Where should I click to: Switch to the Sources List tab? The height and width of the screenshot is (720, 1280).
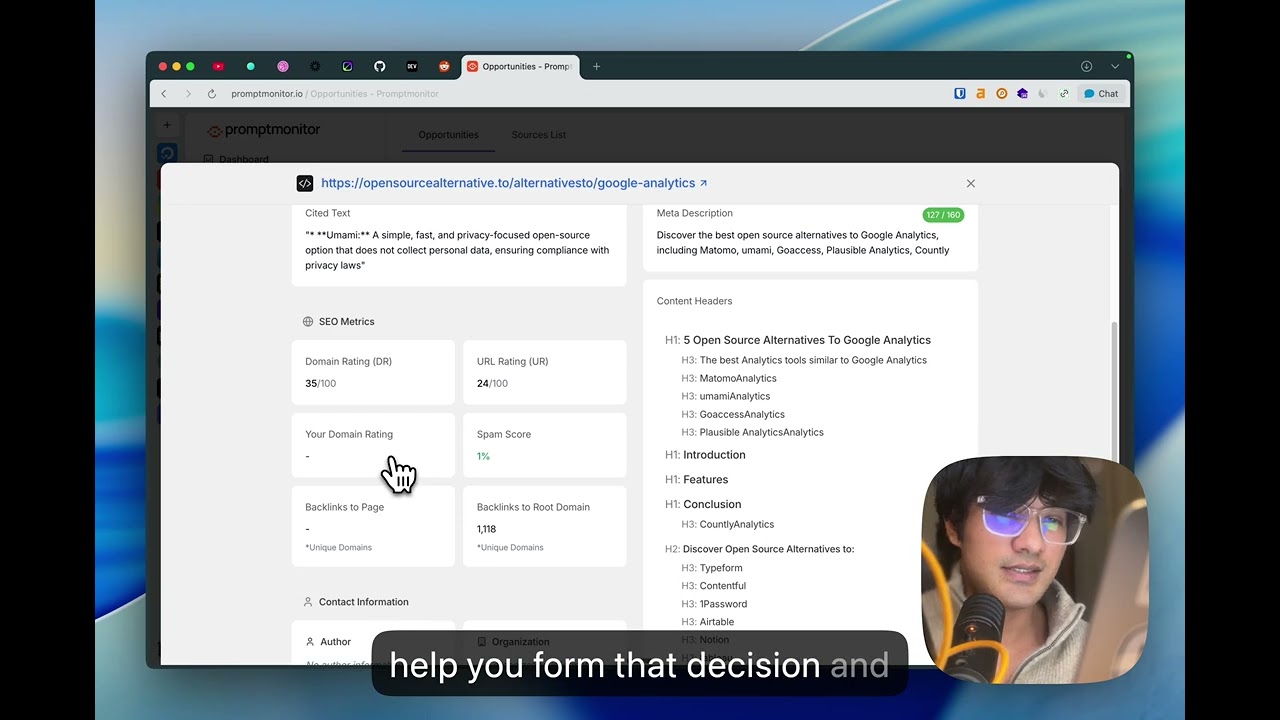pyautogui.click(x=539, y=135)
